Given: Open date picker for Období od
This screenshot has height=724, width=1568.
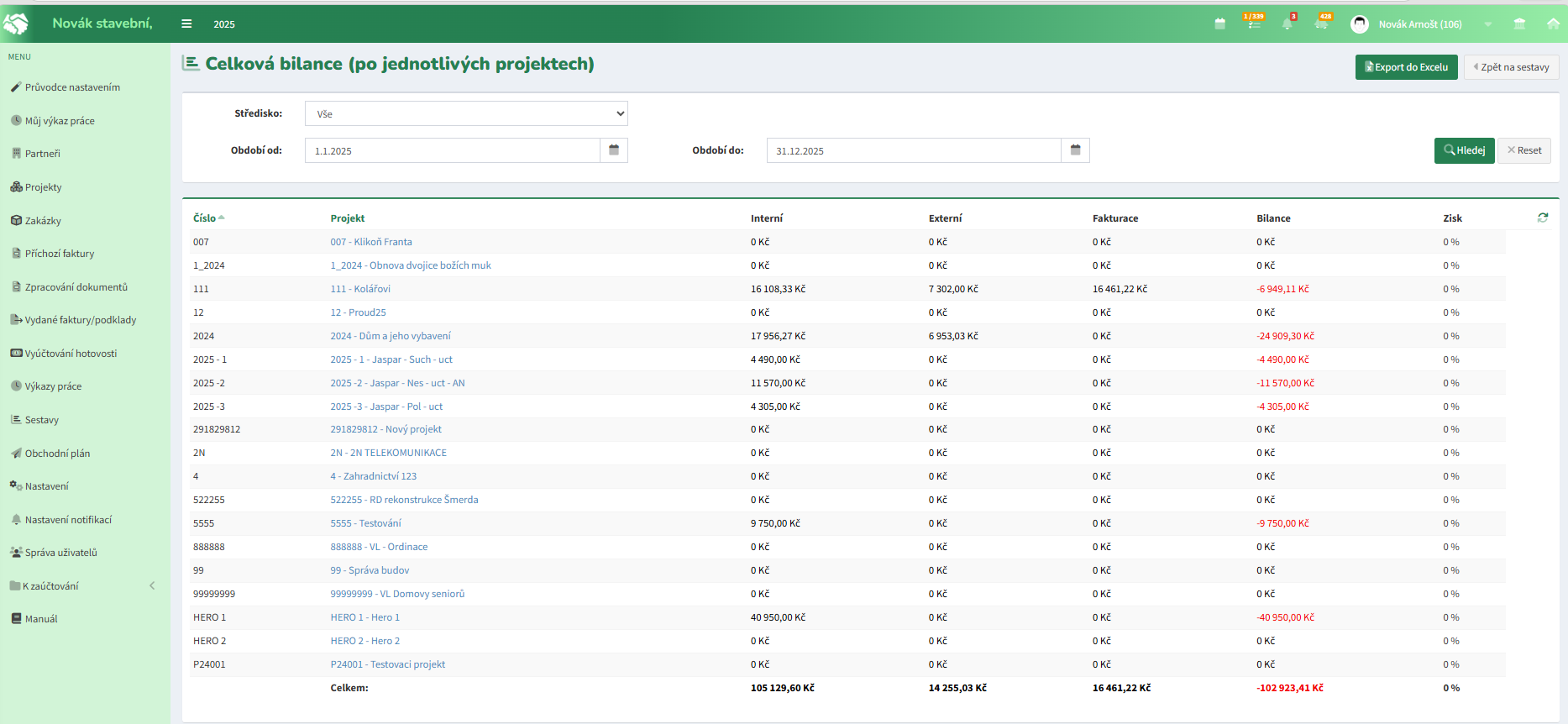Looking at the screenshot, I should click(x=614, y=150).
